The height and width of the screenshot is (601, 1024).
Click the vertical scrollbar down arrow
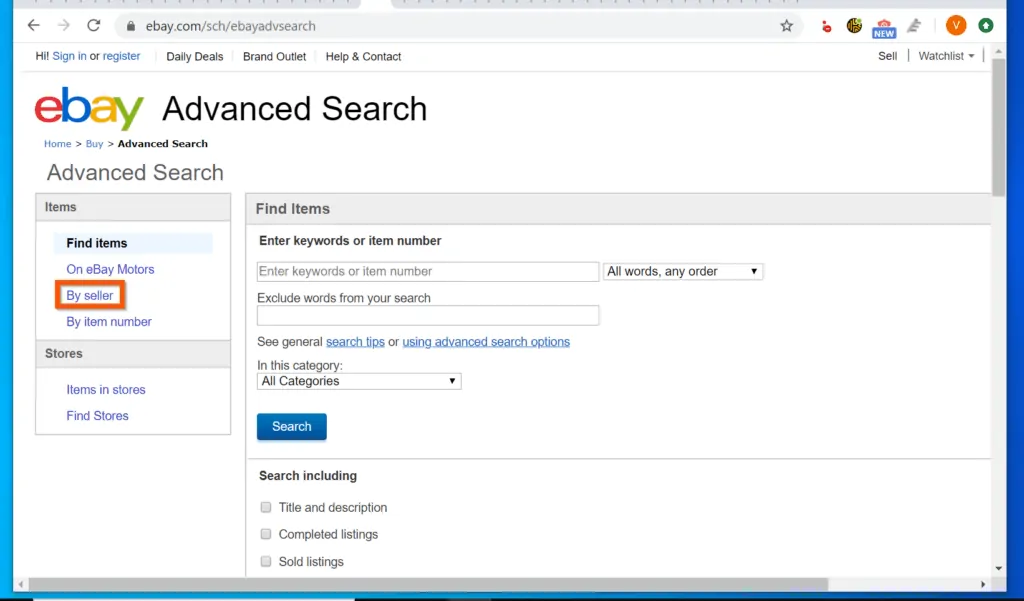click(x=998, y=568)
